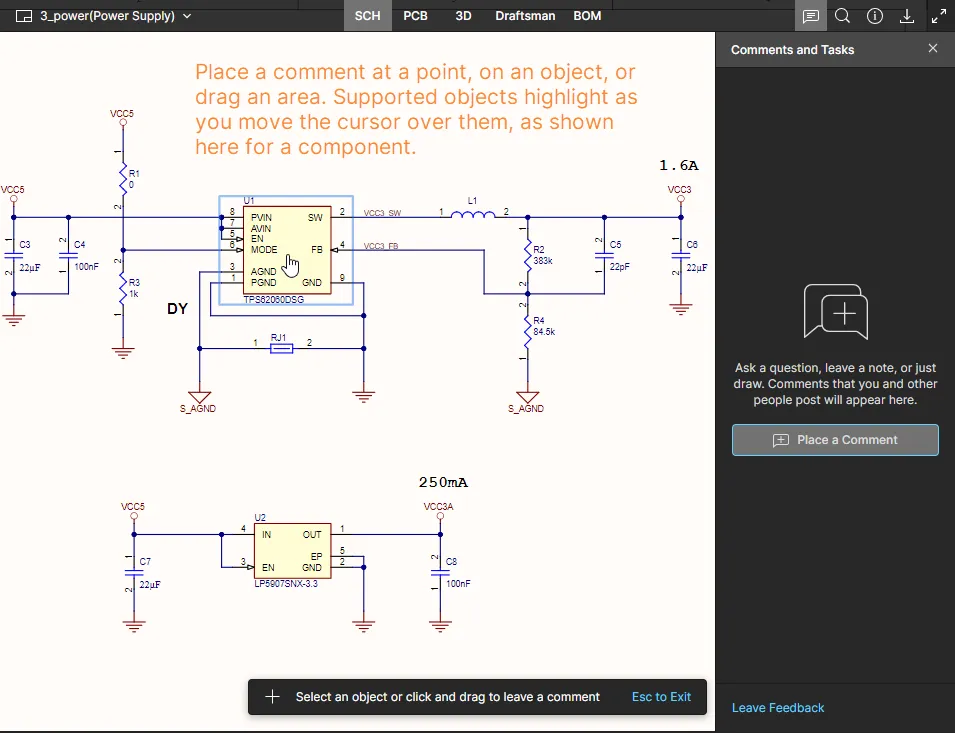
Task: Expand the viewer to fullscreen
Action: (939, 16)
